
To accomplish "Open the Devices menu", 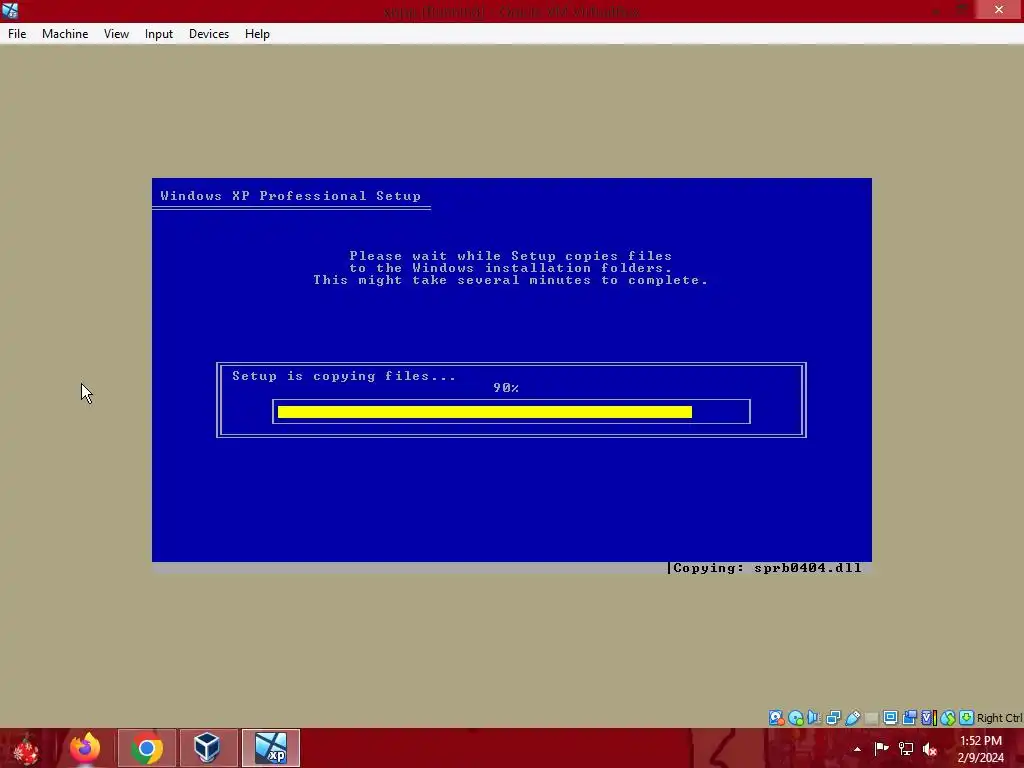I will pos(209,34).
